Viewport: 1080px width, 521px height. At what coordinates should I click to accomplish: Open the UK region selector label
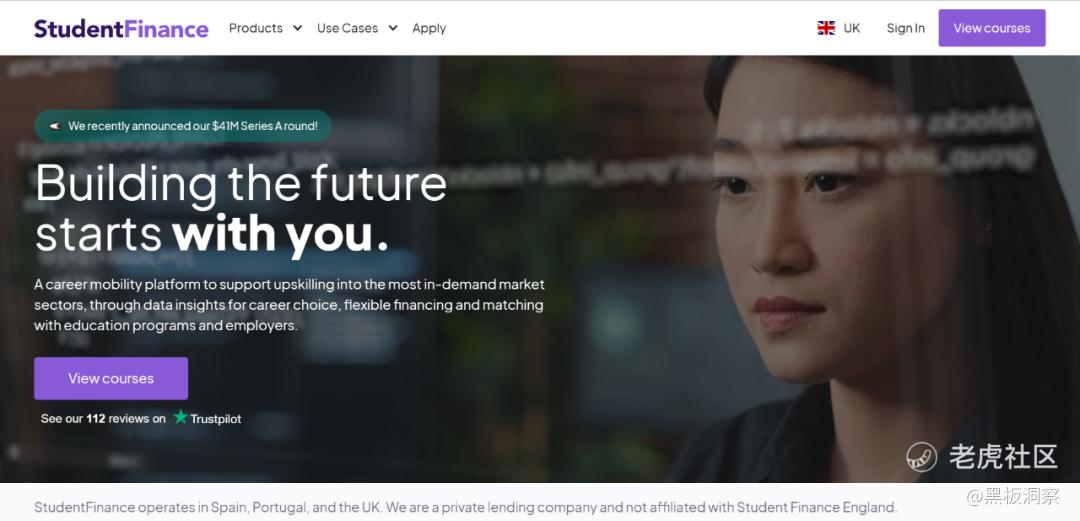(852, 28)
